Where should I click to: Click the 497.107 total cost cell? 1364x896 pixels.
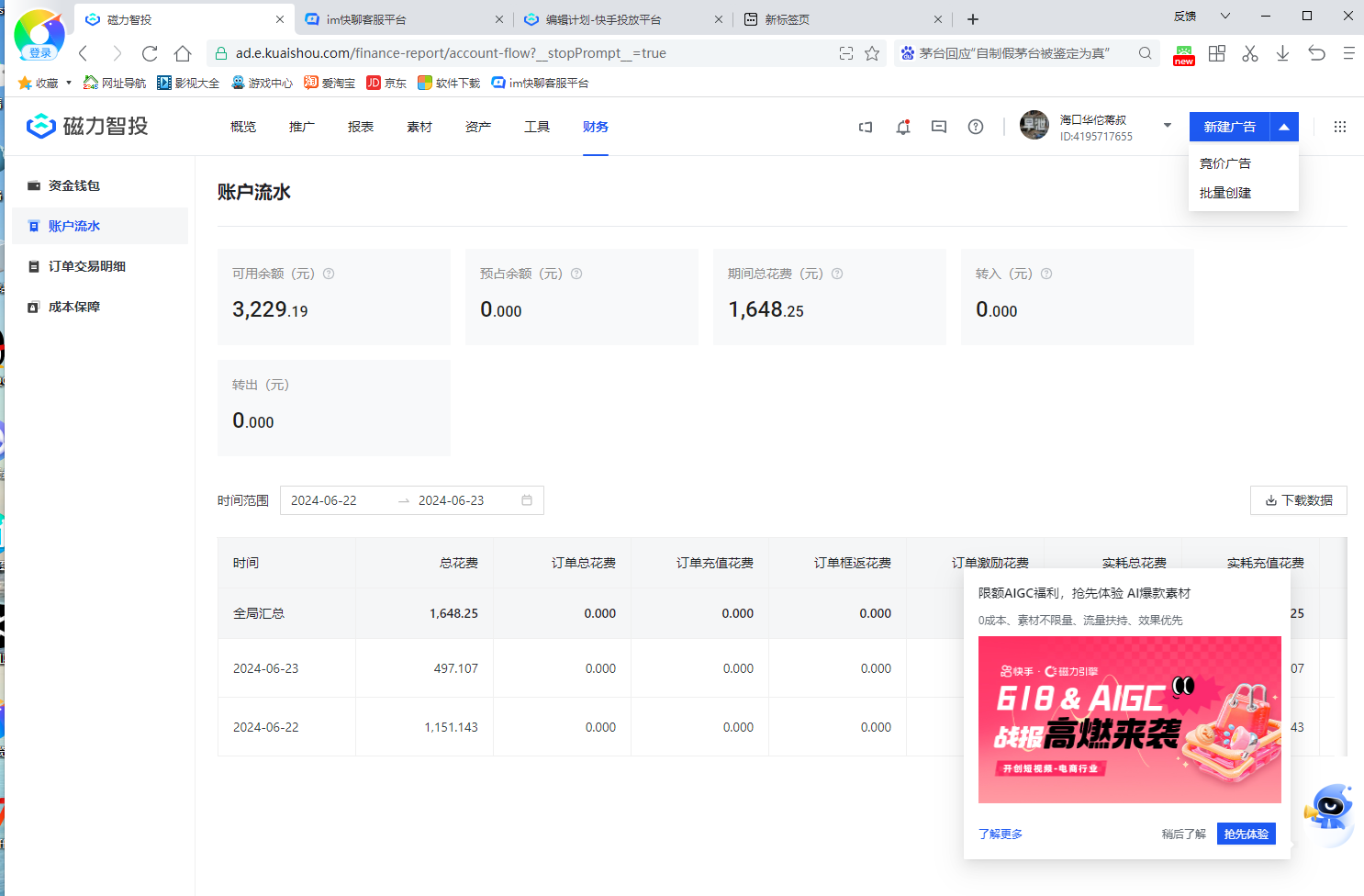click(x=456, y=668)
